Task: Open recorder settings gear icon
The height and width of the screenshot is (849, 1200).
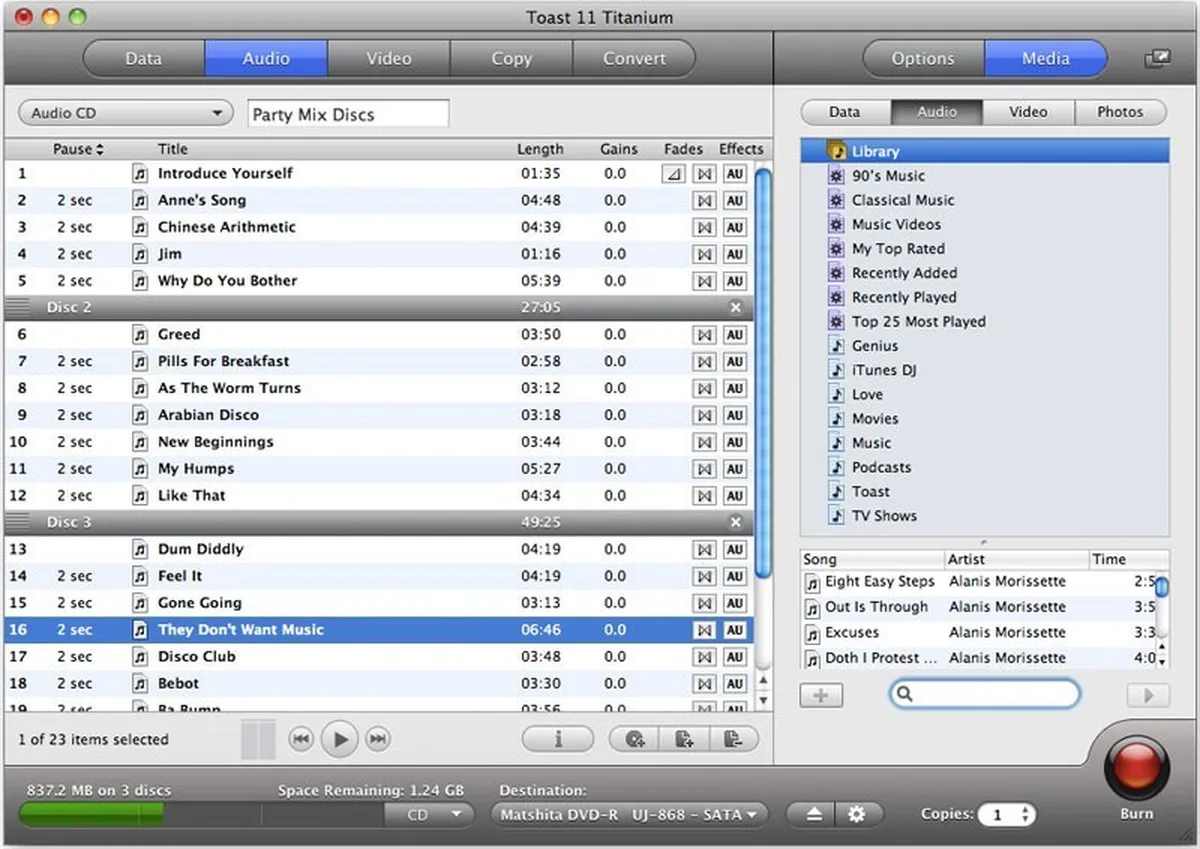Action: click(857, 814)
